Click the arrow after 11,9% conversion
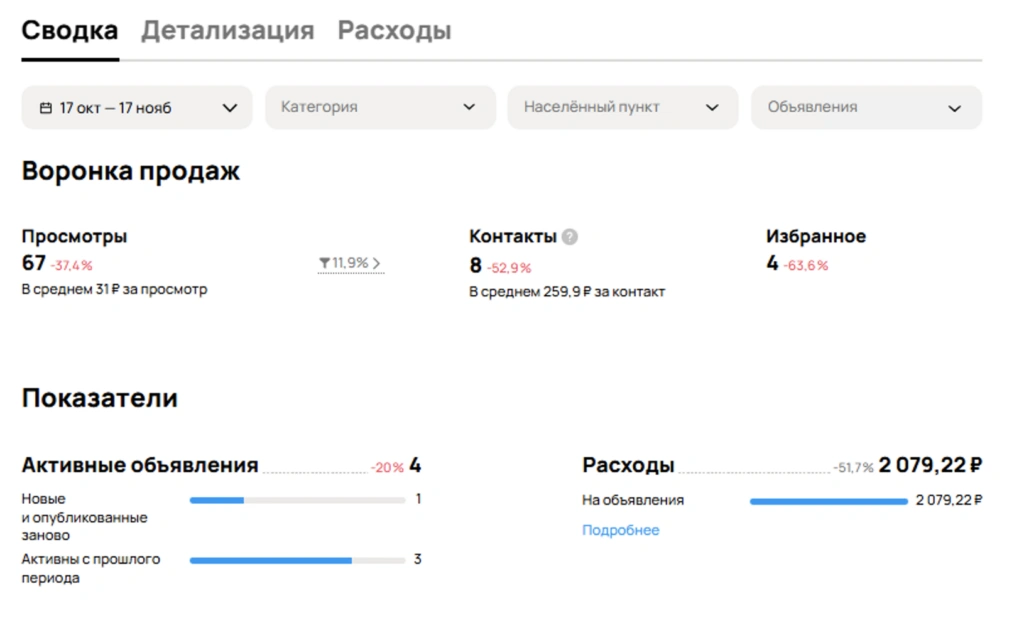This screenshot has width=1024, height=618. (x=377, y=263)
